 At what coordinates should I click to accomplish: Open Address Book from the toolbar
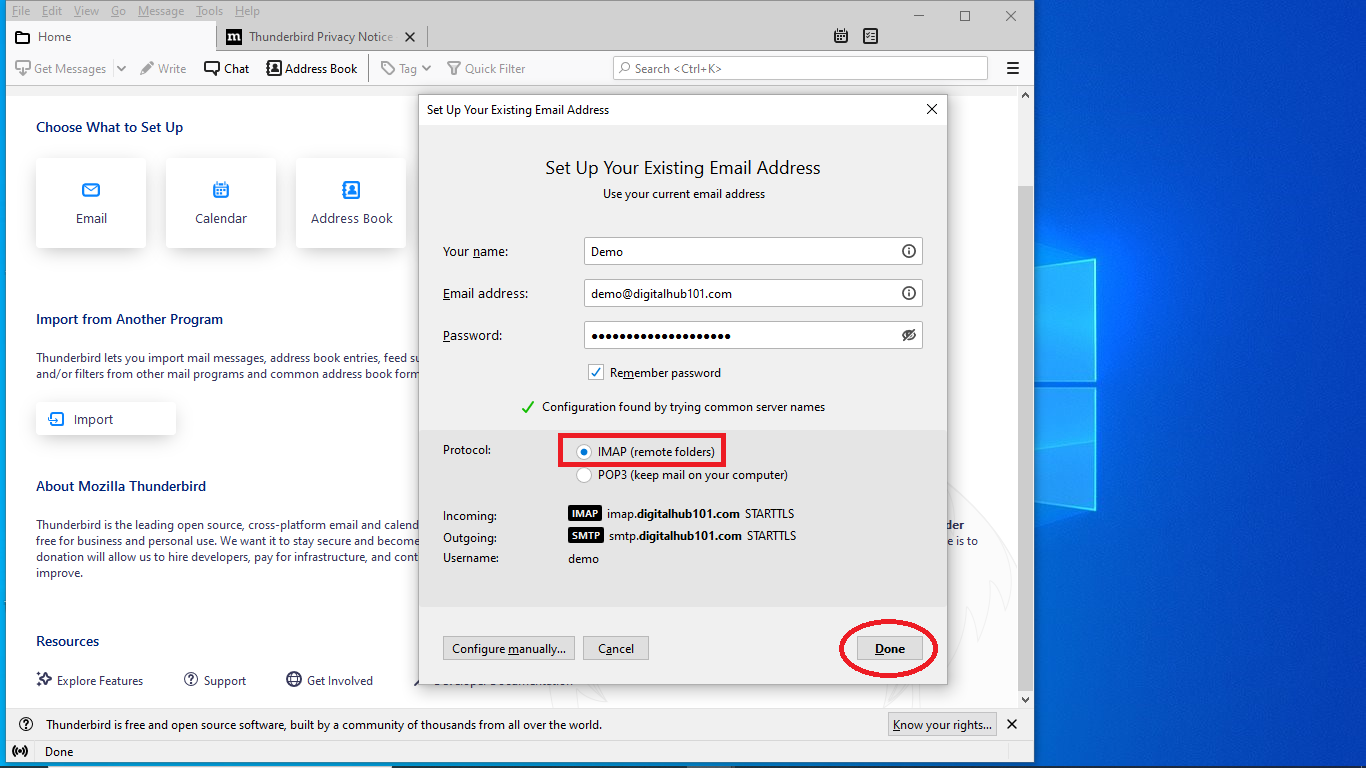point(312,68)
